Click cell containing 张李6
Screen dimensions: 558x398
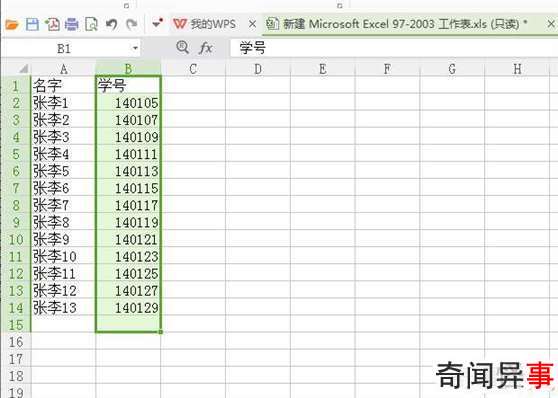coord(64,188)
